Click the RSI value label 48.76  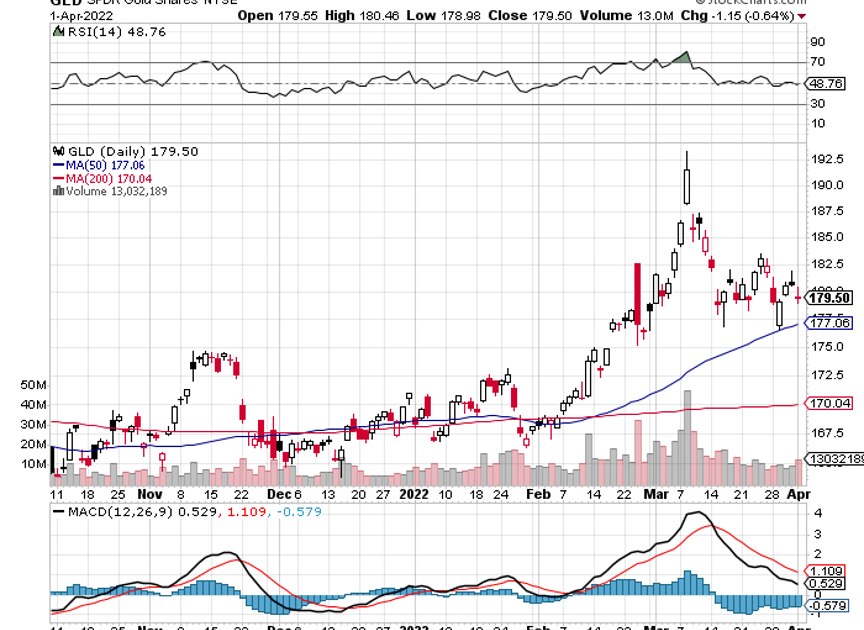click(x=826, y=84)
